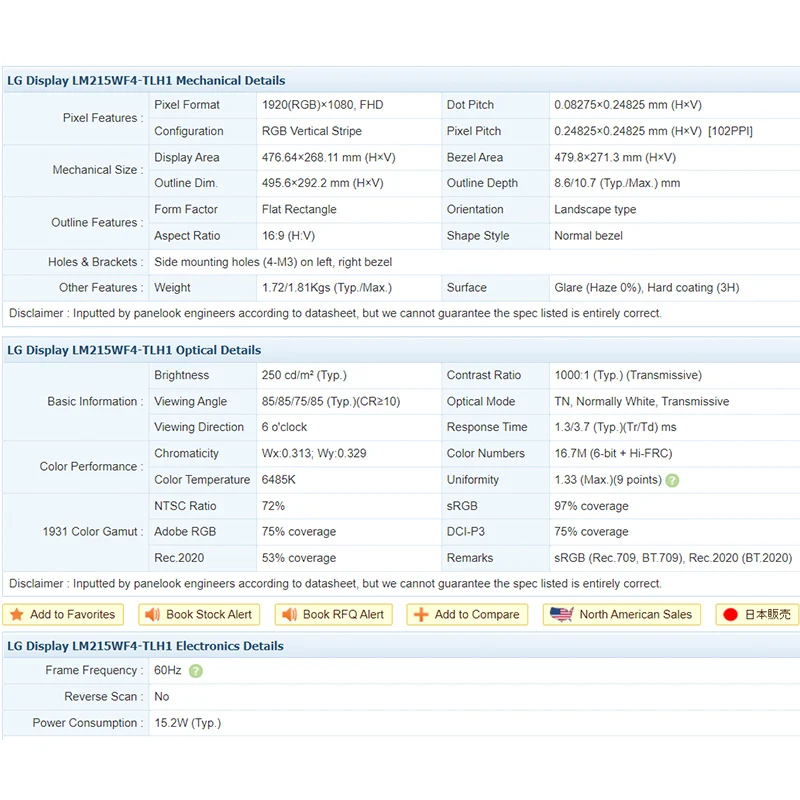Click the Book Stock Alert button label
This screenshot has width=800, height=800.
[x=209, y=614]
